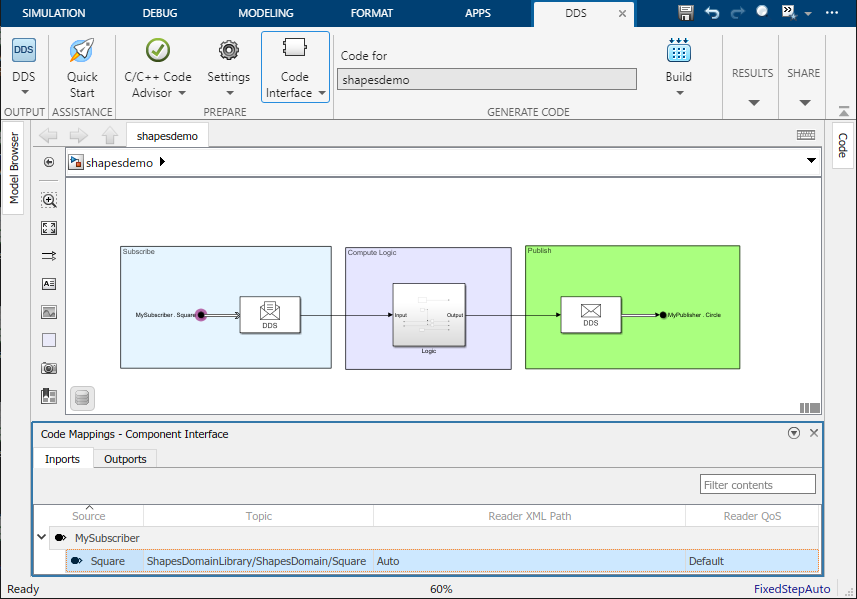Viewport: 857px width, 599px height.
Task: Toggle the indicator beside the Square inport
Action: tap(77, 561)
